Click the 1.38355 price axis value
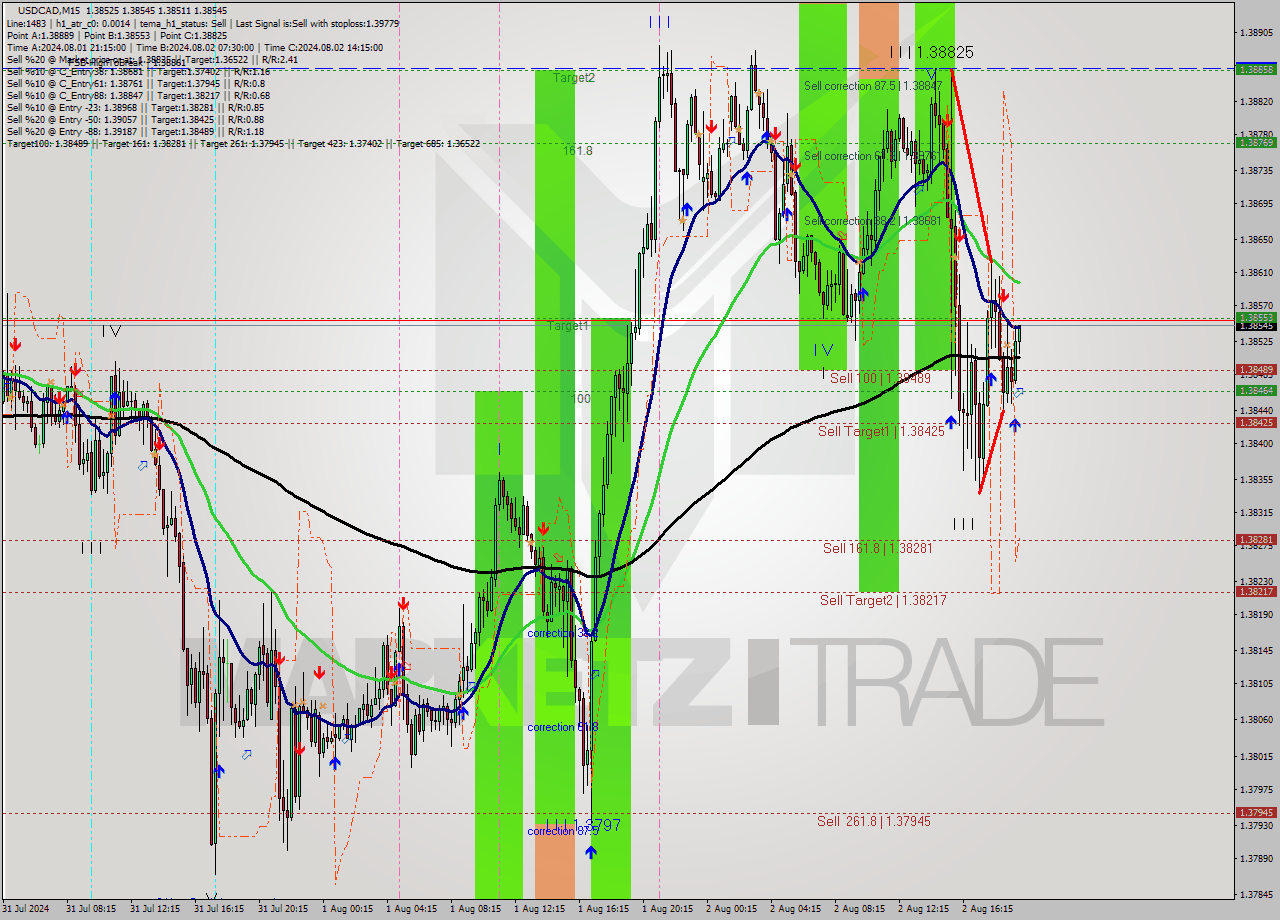Image resolution: width=1280 pixels, height=920 pixels. click(1256, 479)
